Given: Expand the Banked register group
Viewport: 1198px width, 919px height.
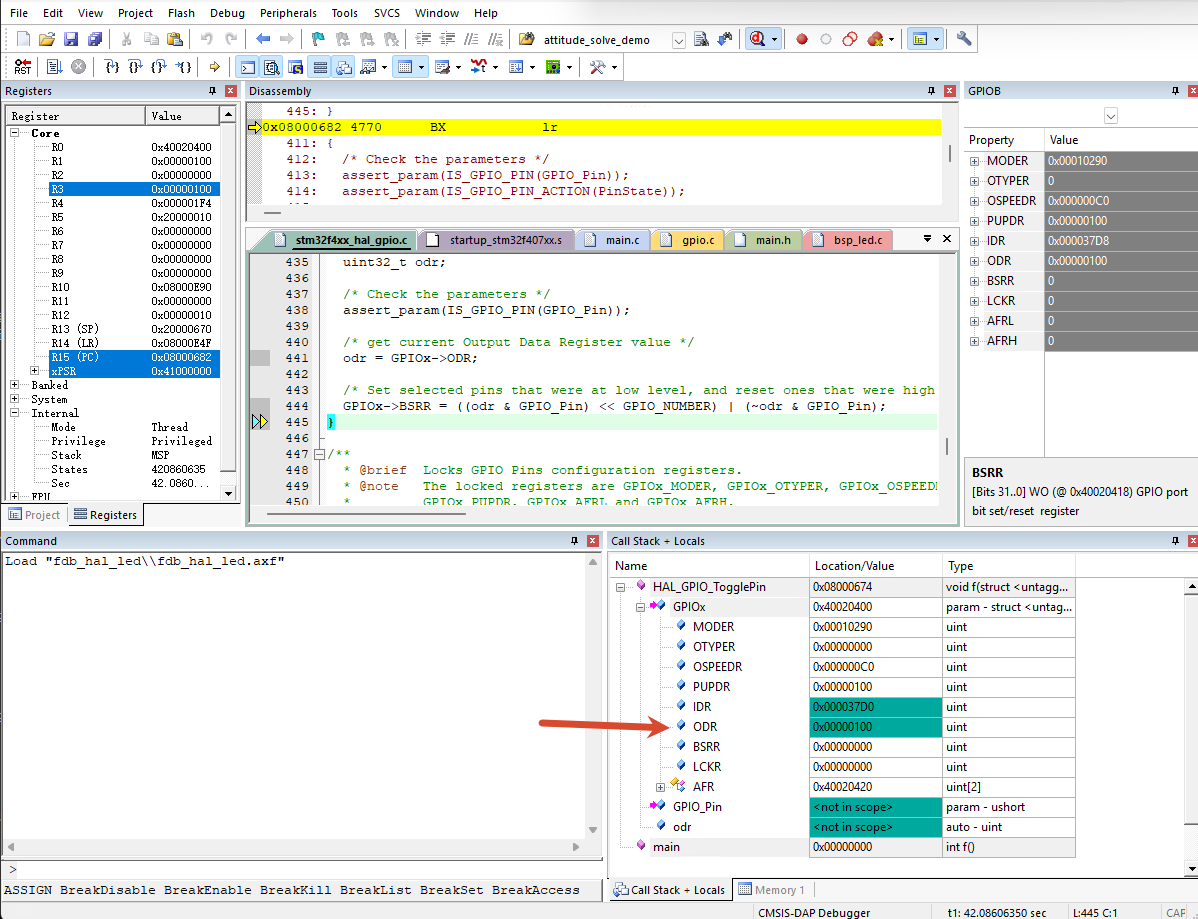Looking at the screenshot, I should click(15, 385).
